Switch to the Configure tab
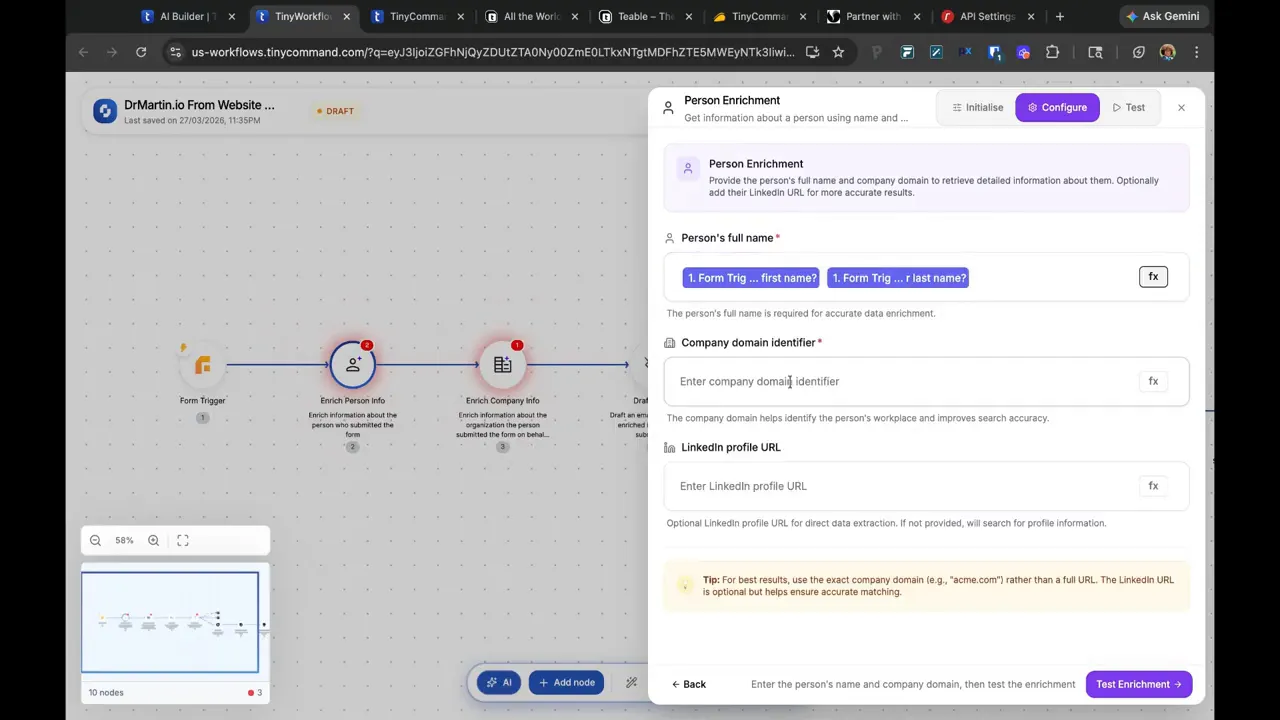1280x720 pixels. (1057, 107)
